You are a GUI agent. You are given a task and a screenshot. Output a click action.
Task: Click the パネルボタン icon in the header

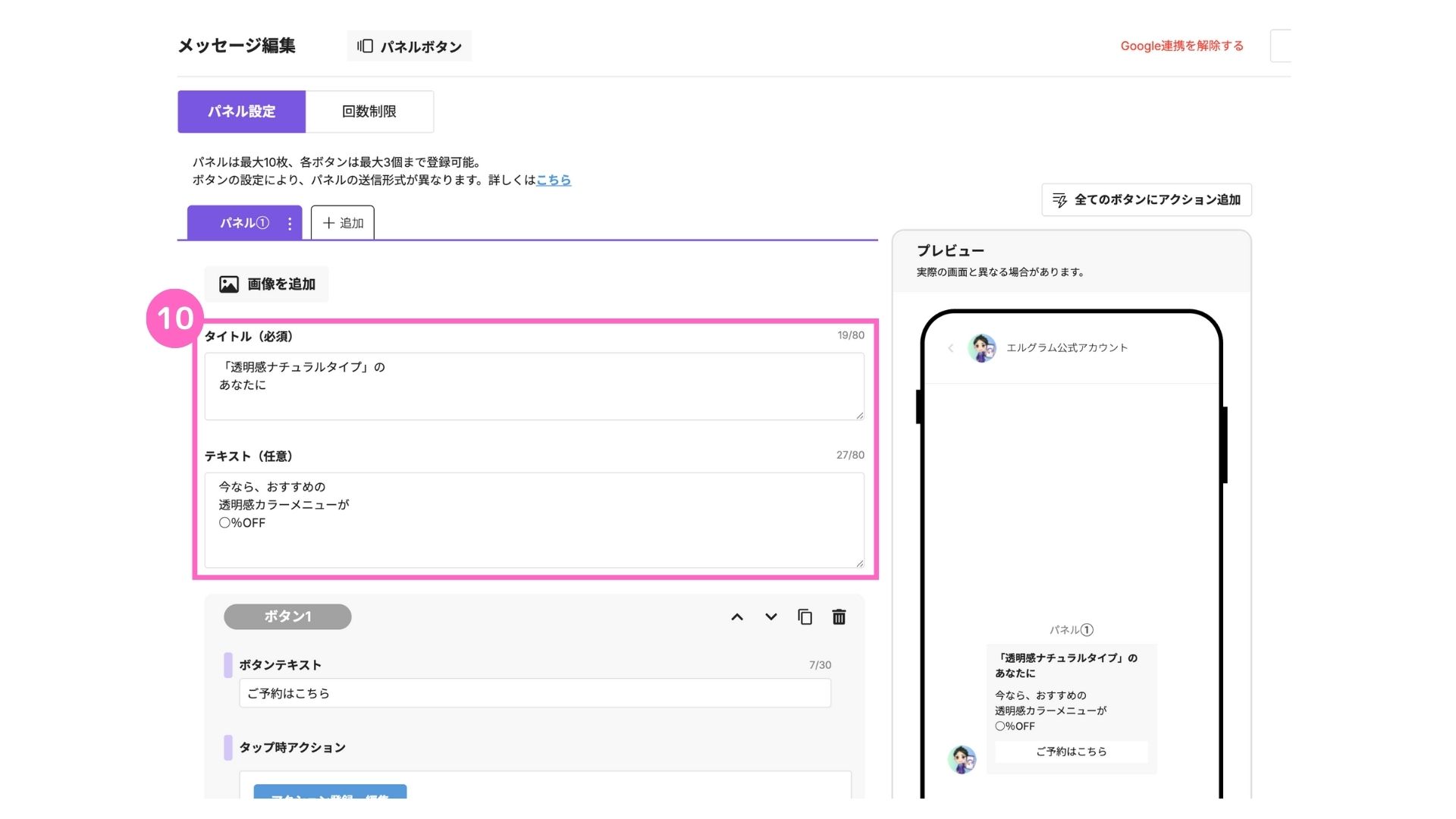[x=366, y=46]
